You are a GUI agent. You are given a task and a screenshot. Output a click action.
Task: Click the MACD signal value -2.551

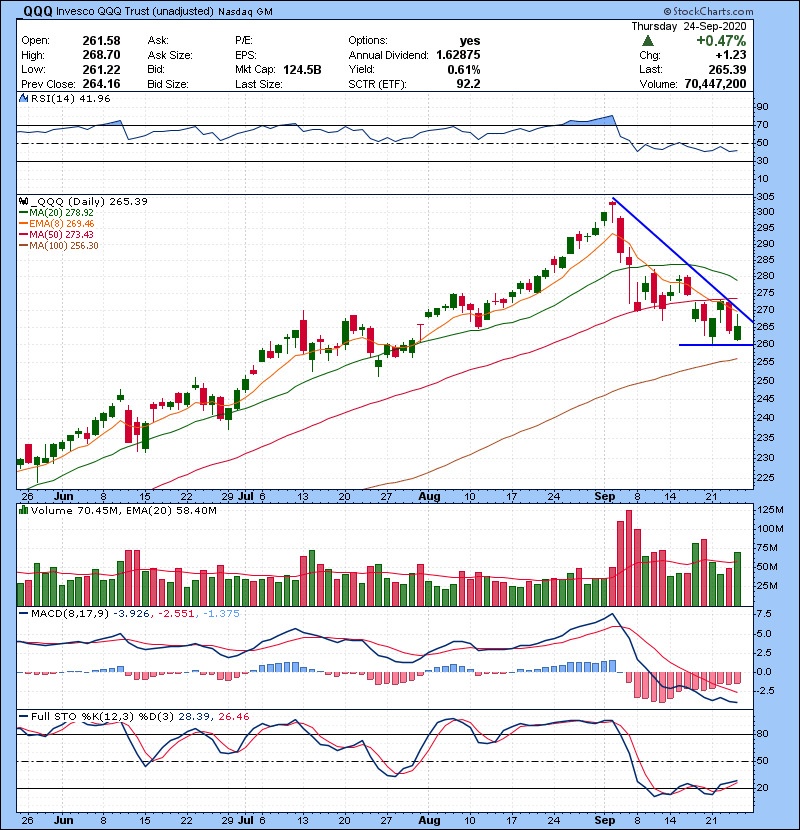click(x=176, y=614)
